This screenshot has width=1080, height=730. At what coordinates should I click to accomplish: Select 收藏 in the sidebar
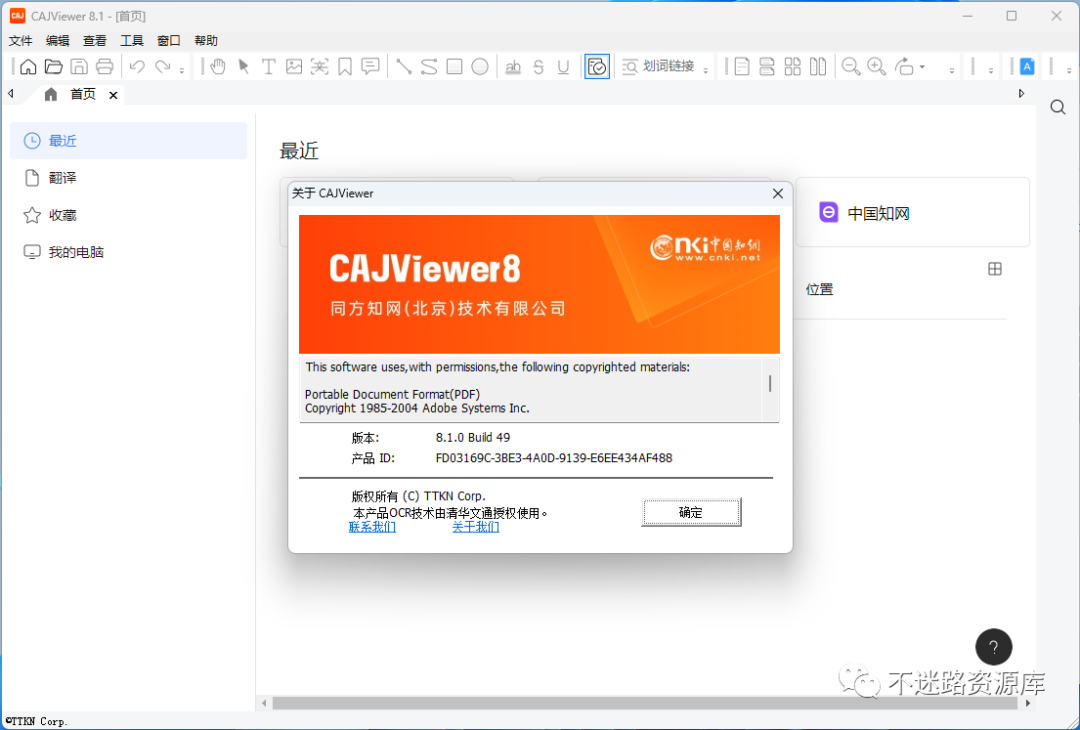pos(129,215)
